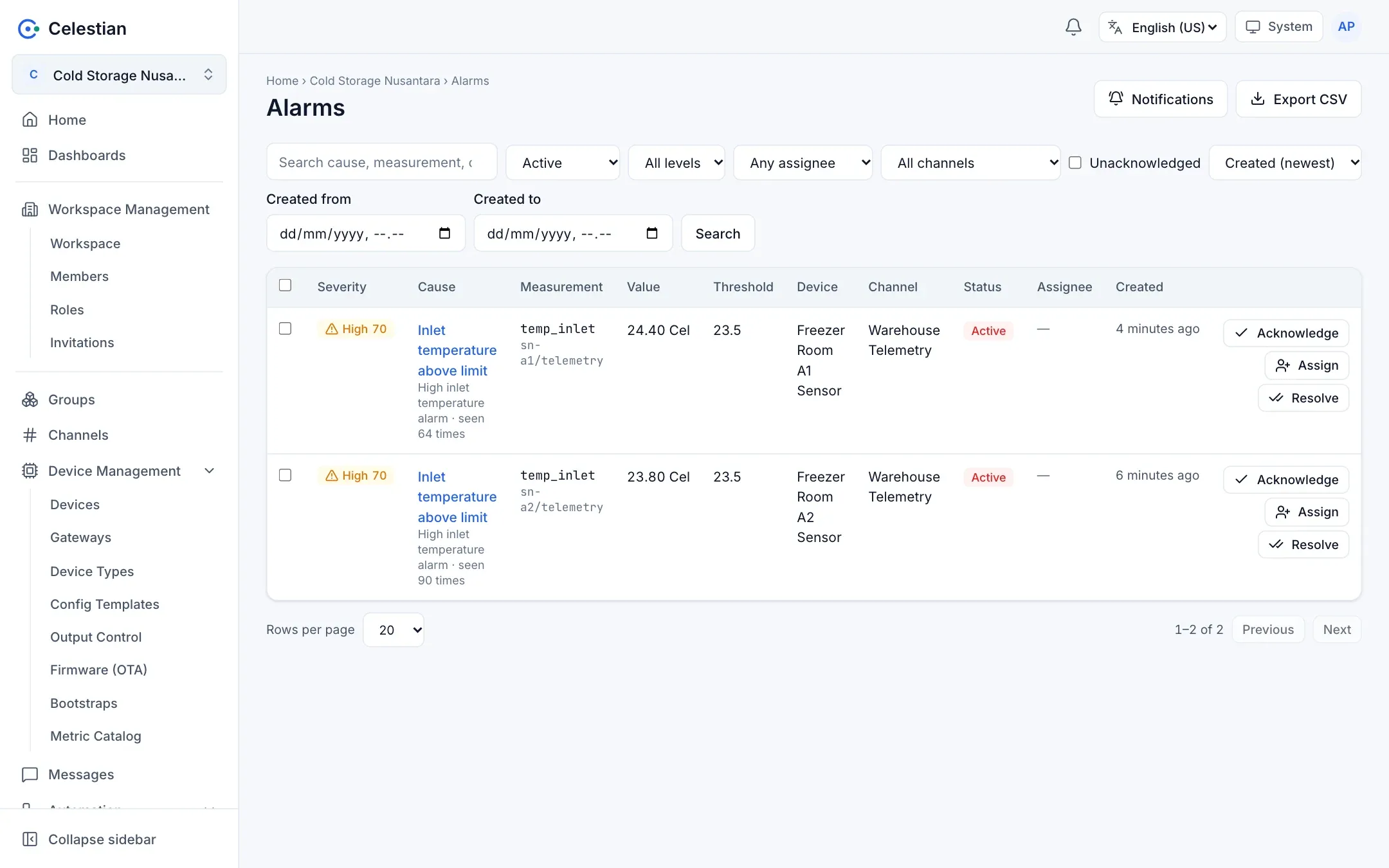The width and height of the screenshot is (1389, 868).
Task: Open Firmware (OTA) page
Action: tap(98, 669)
